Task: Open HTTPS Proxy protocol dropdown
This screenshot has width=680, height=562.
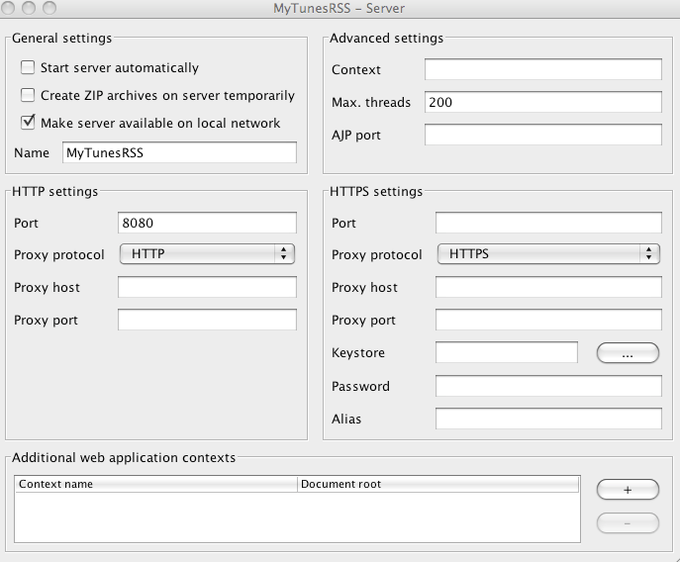Action: 549,254
